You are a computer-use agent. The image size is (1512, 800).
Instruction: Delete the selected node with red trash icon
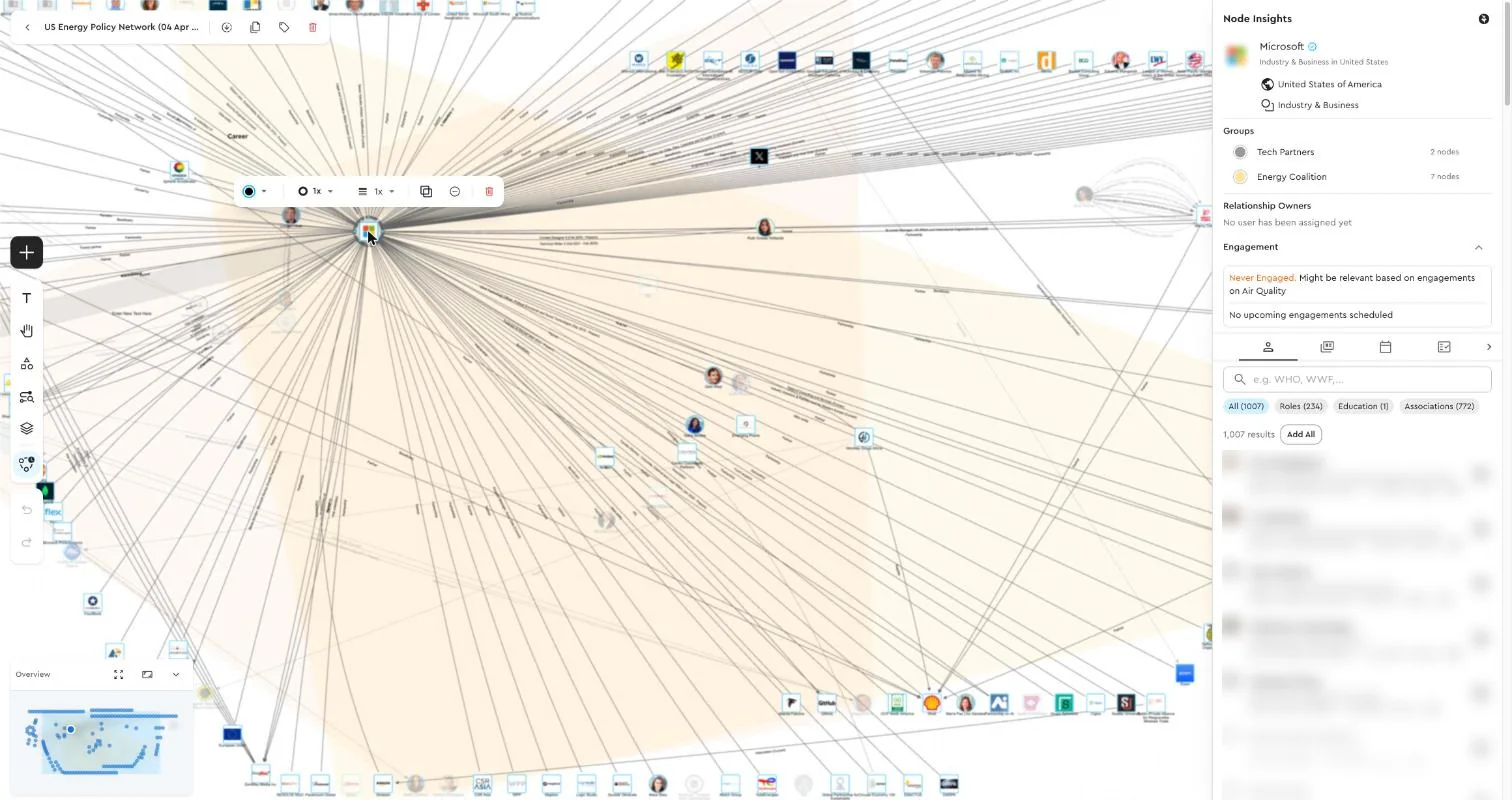coord(489,191)
